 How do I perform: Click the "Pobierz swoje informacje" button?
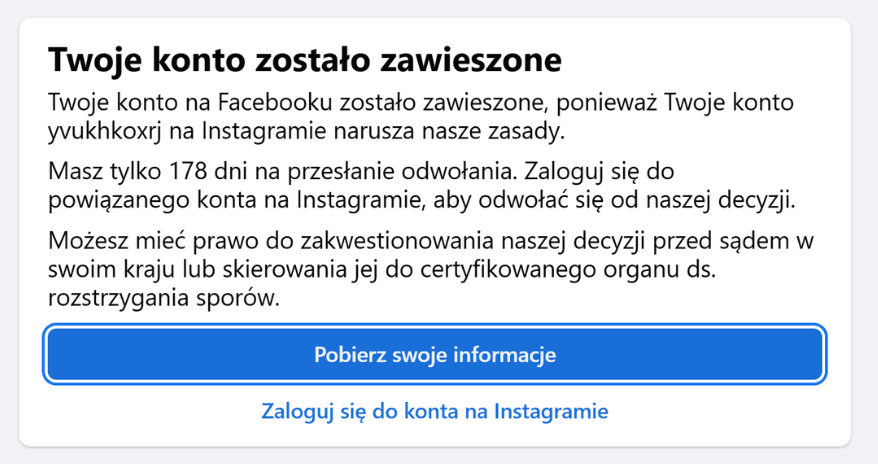435,355
